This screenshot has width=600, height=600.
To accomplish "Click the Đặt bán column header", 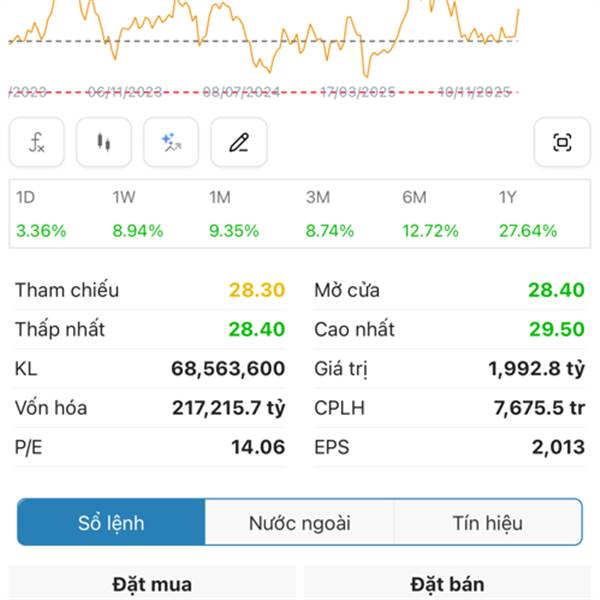I will click(448, 584).
